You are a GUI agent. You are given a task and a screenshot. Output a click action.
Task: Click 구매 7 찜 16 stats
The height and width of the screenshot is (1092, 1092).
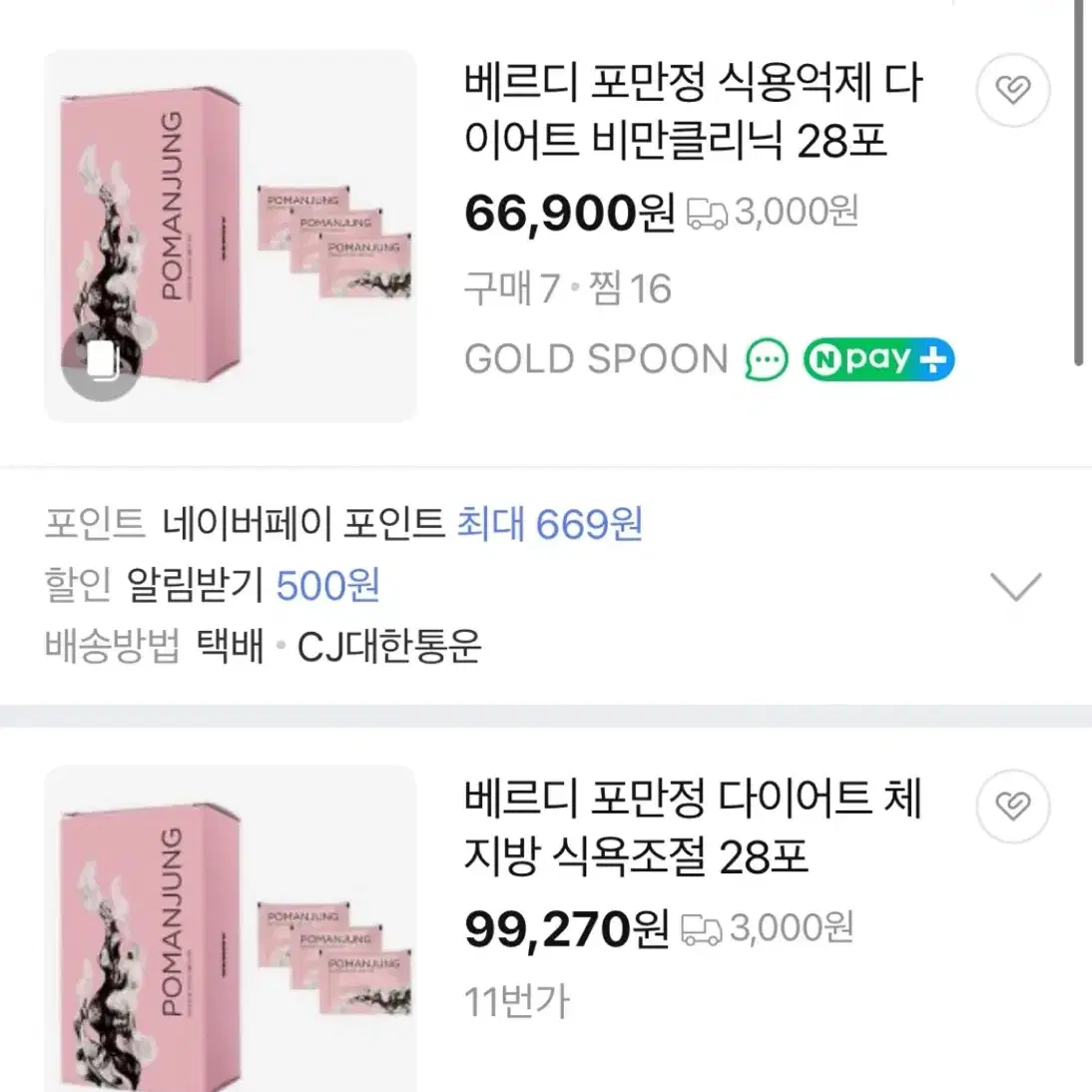pos(568,288)
